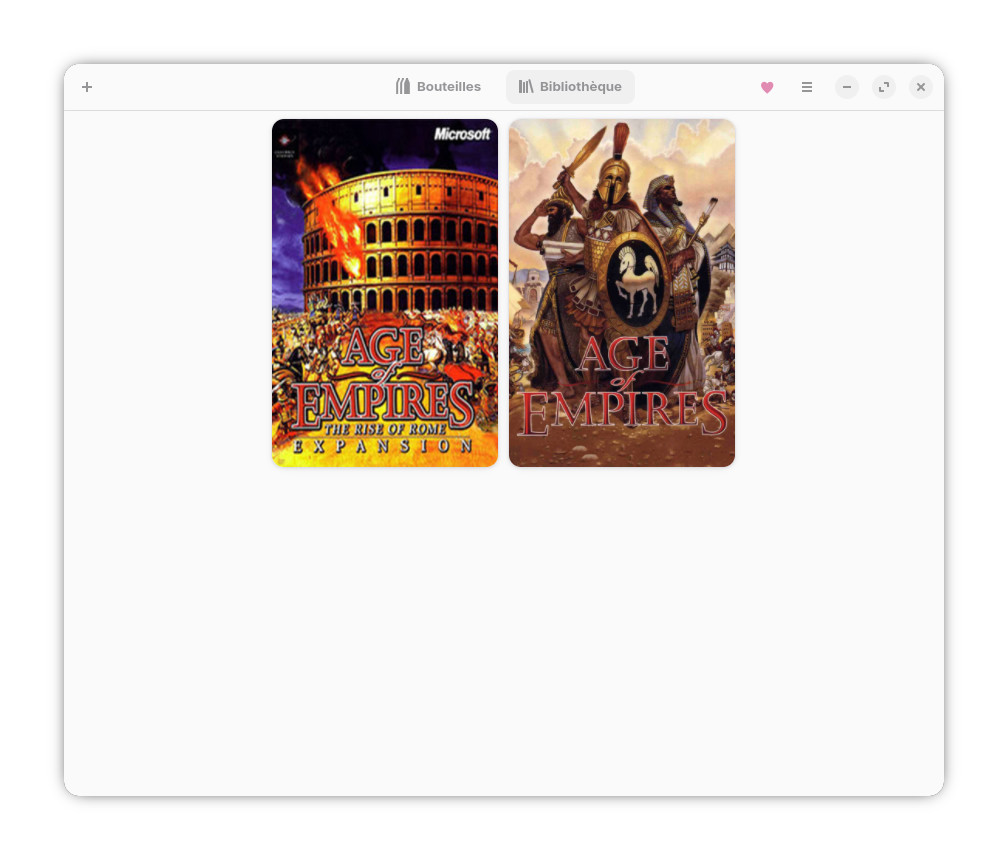Click the Microsoft logo on the Rise of Rome cover
This screenshot has height=860, width=1008.
coord(462,134)
